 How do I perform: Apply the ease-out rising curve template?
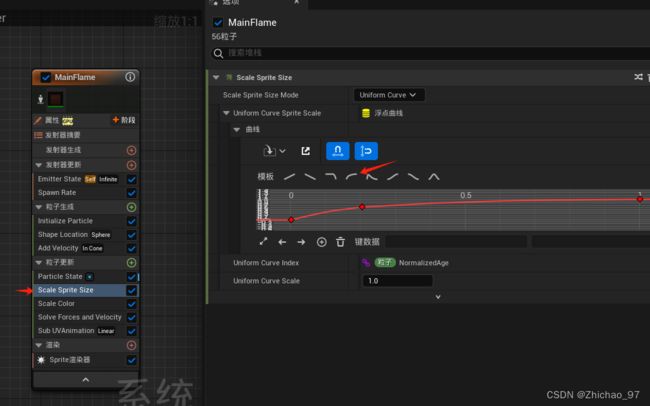click(x=352, y=177)
